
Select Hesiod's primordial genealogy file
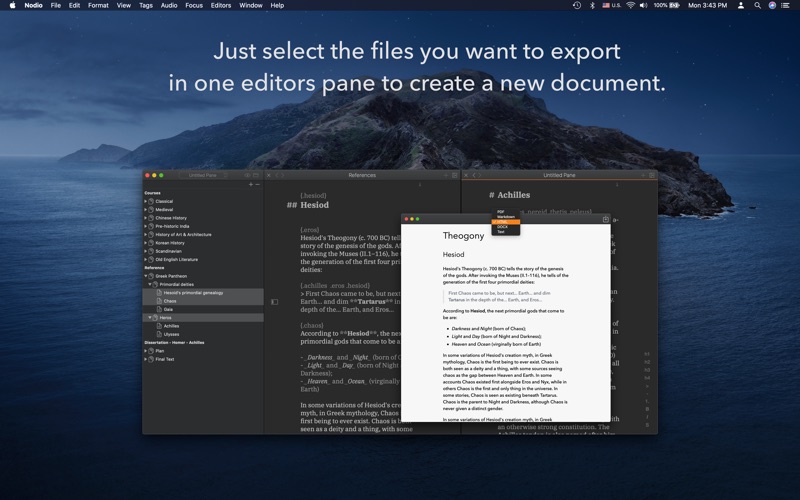pyautogui.click(x=203, y=293)
